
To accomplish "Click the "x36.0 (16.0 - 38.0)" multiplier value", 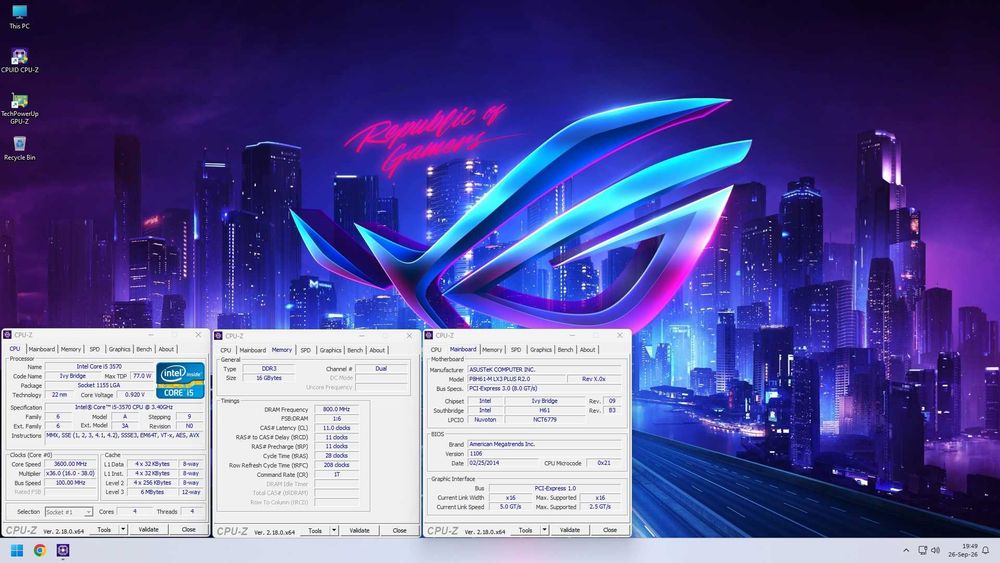I will point(70,474).
